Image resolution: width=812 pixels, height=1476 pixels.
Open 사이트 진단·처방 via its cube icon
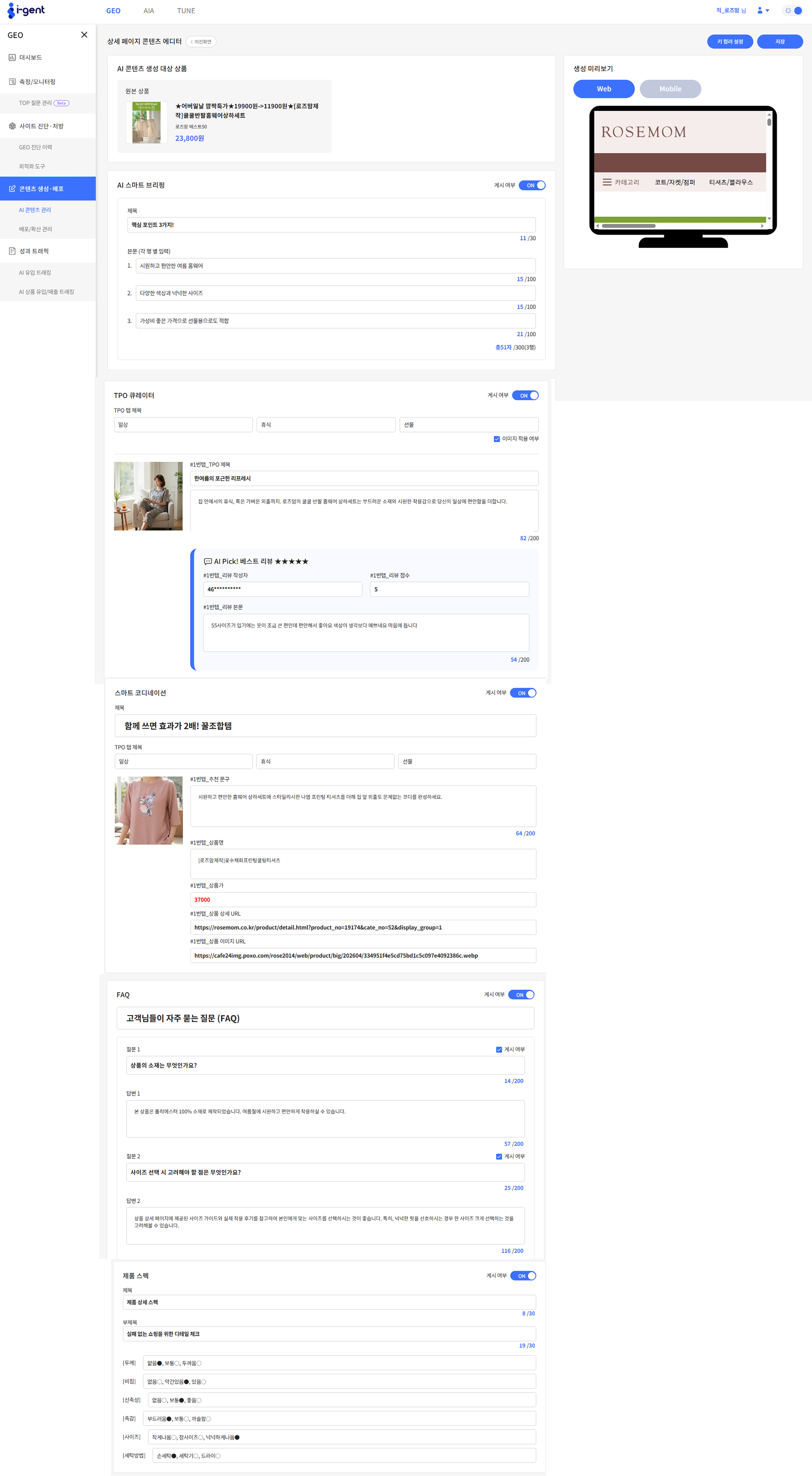click(12, 126)
